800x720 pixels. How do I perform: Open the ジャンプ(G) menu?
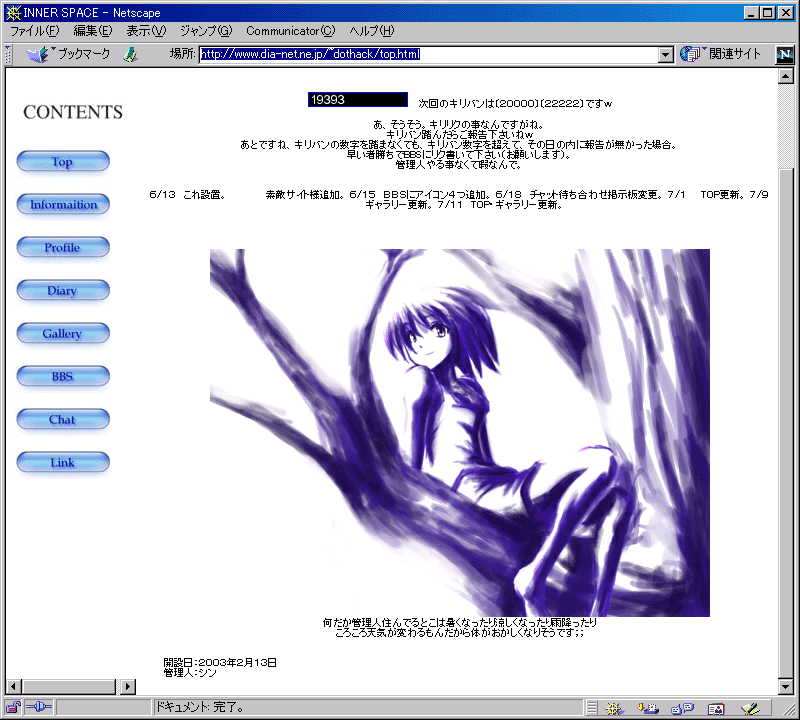206,31
